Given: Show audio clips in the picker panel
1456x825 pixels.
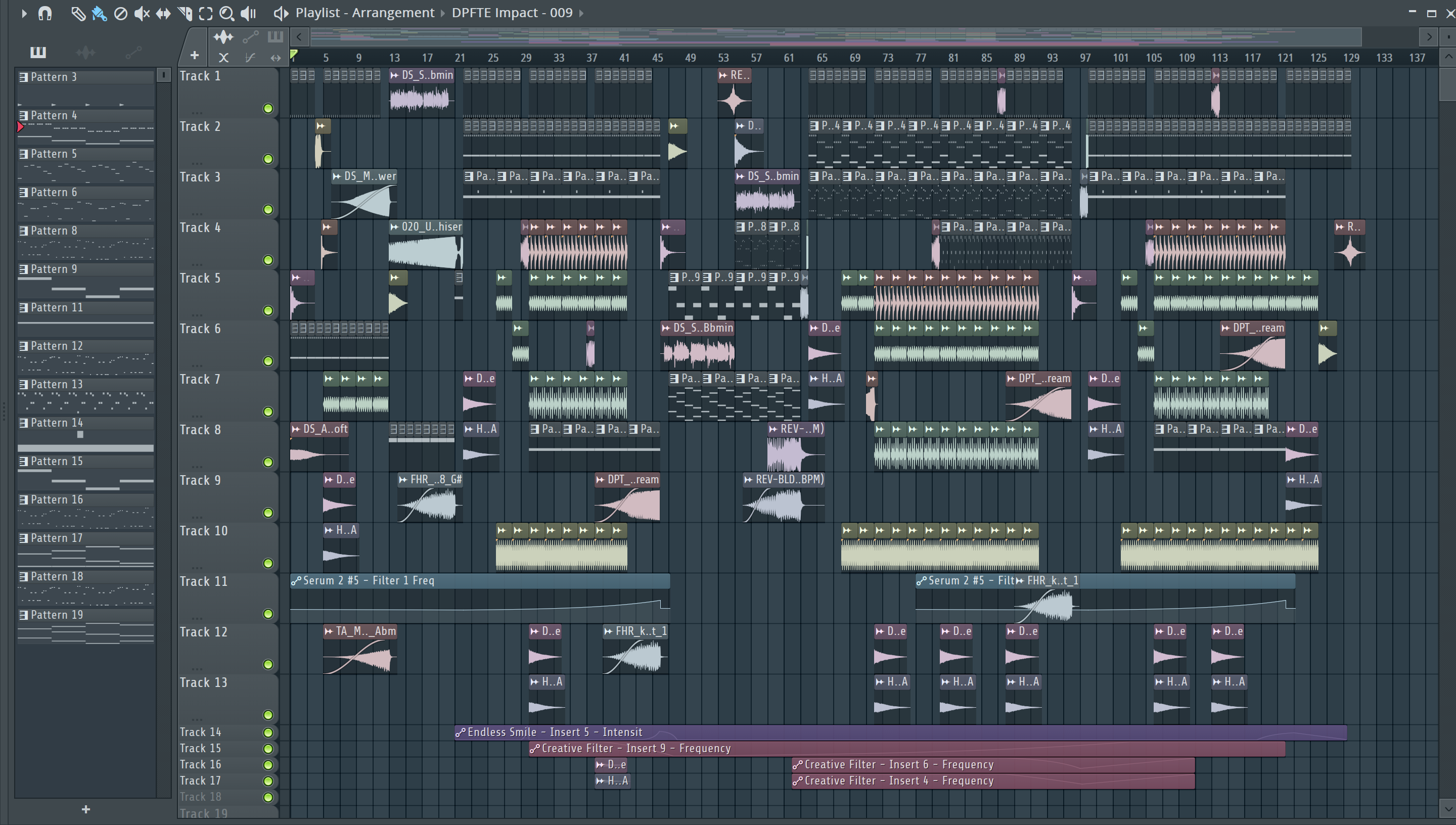Looking at the screenshot, I should tap(85, 53).
